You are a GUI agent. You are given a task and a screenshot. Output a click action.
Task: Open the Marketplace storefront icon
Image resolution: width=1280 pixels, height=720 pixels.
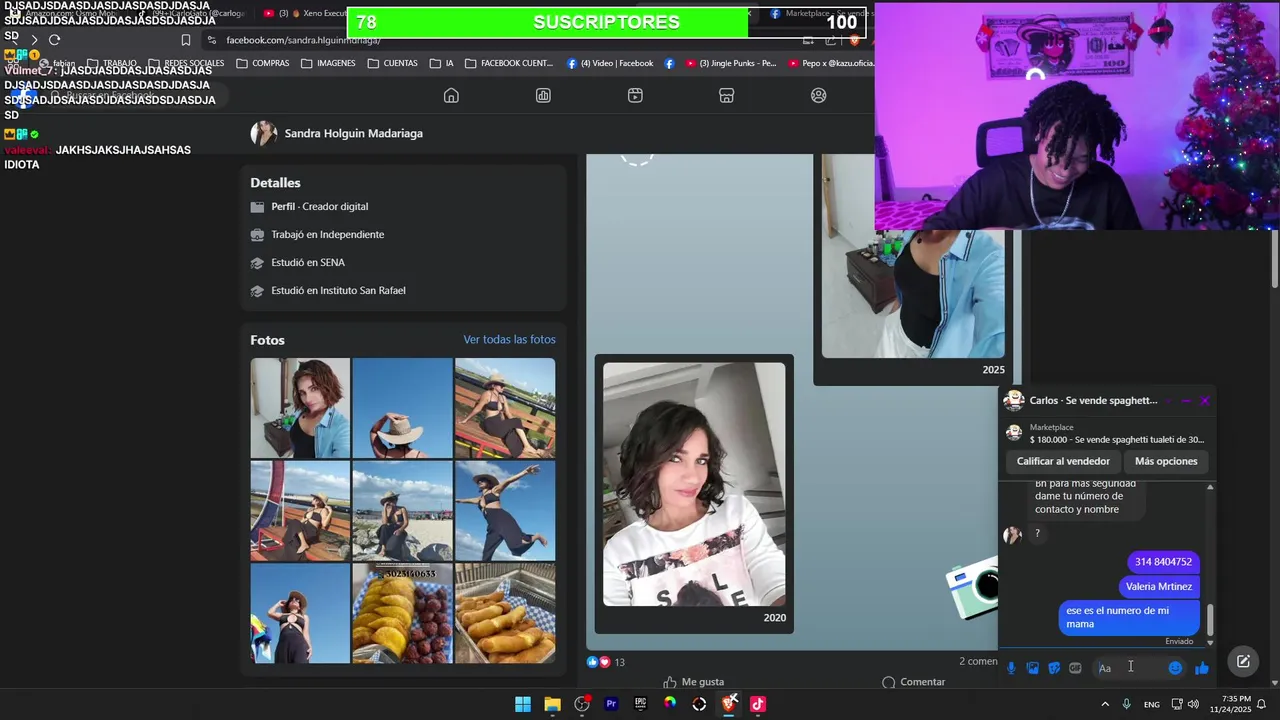[727, 95]
